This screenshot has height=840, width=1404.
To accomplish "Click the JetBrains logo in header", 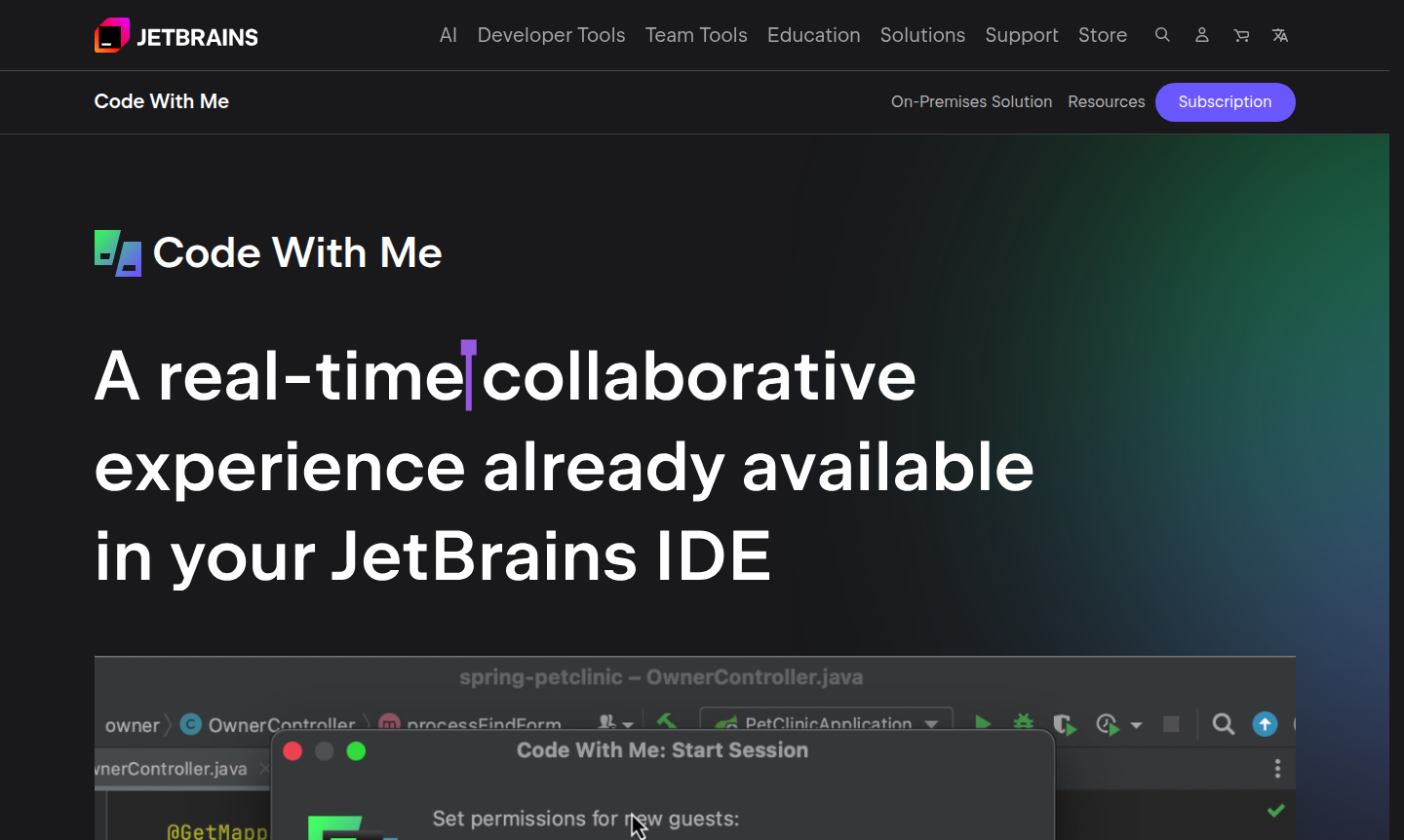I will pos(175,36).
